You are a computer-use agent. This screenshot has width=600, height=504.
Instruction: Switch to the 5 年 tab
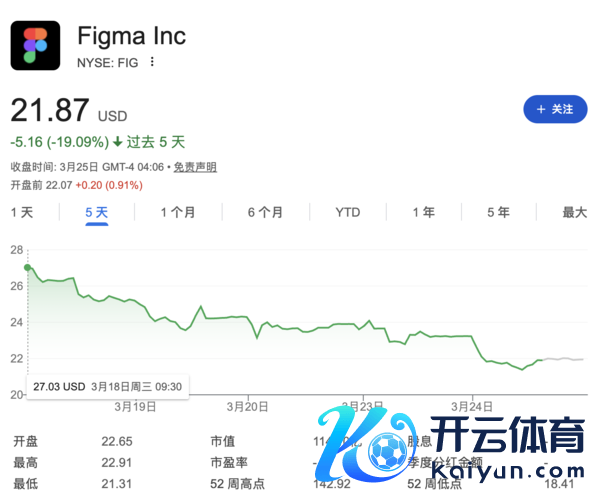(x=498, y=212)
